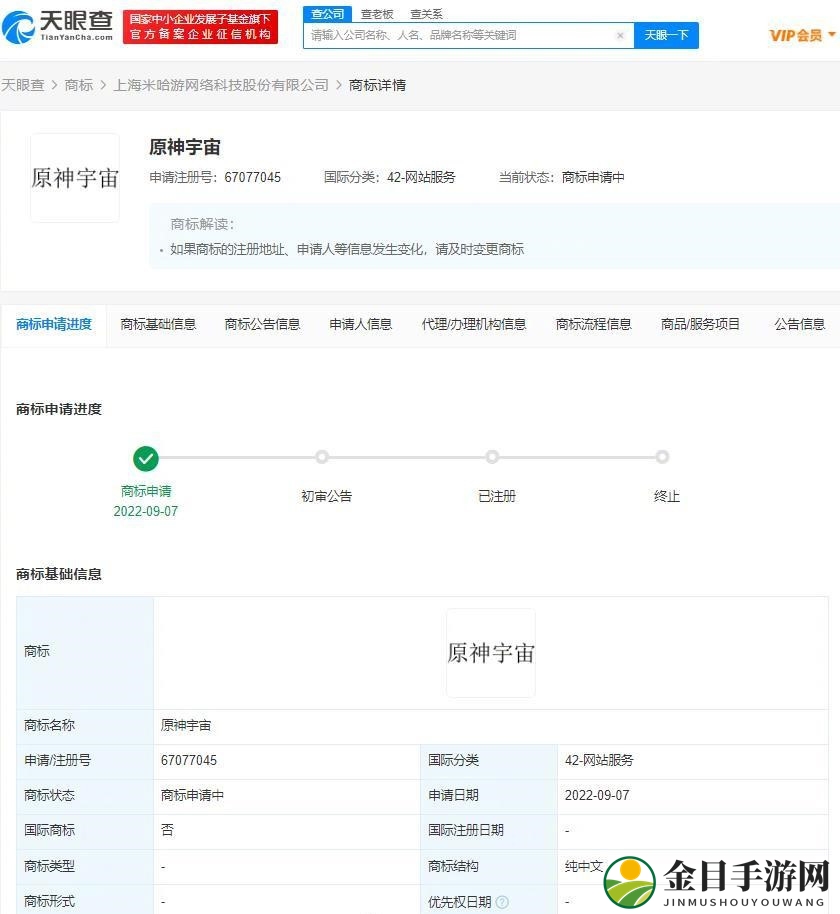Switch to 代理/办理机构信息 tab
Viewport: 840px width, 914px height.
(474, 325)
